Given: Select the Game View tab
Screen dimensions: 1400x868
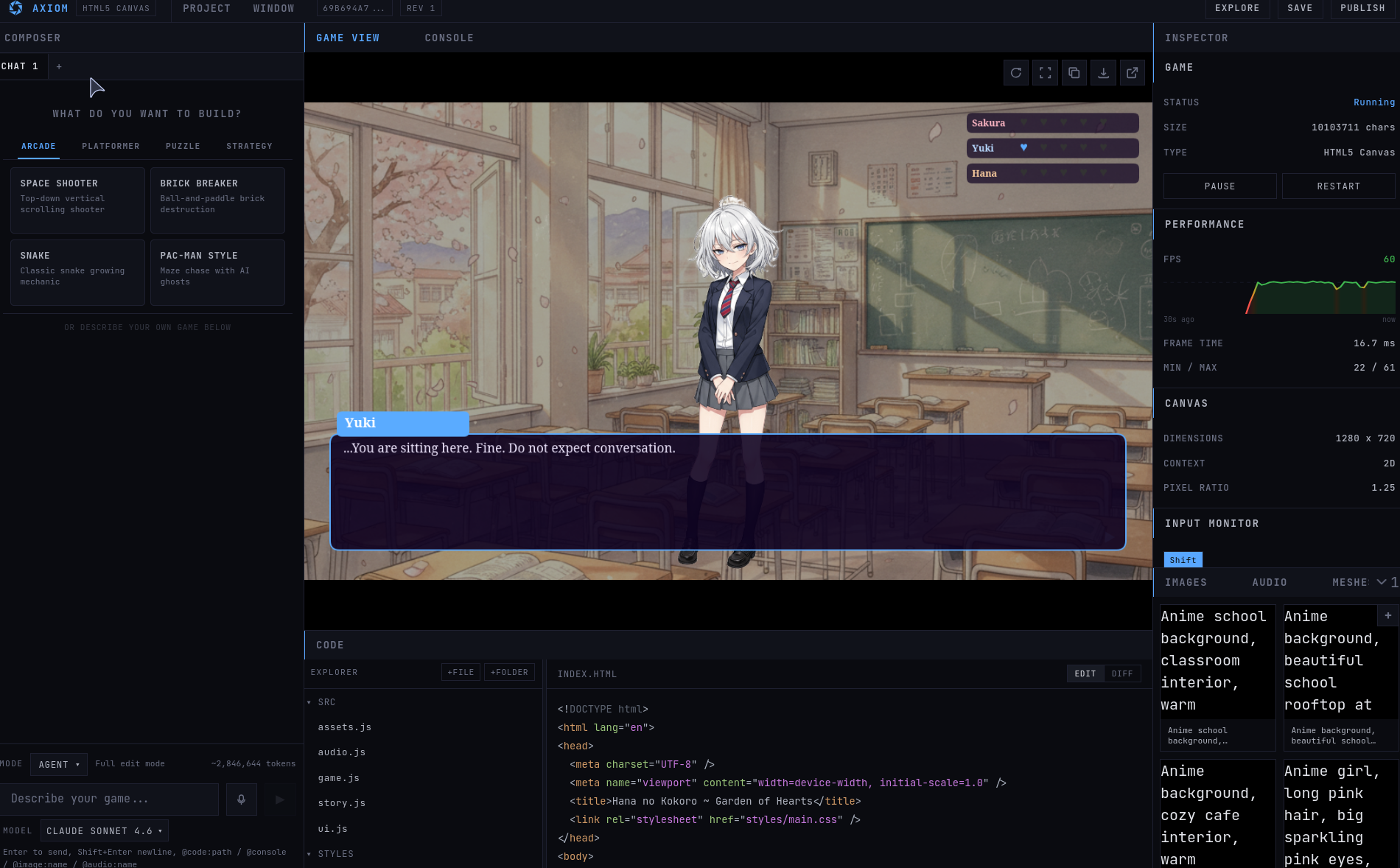Looking at the screenshot, I should tap(348, 38).
